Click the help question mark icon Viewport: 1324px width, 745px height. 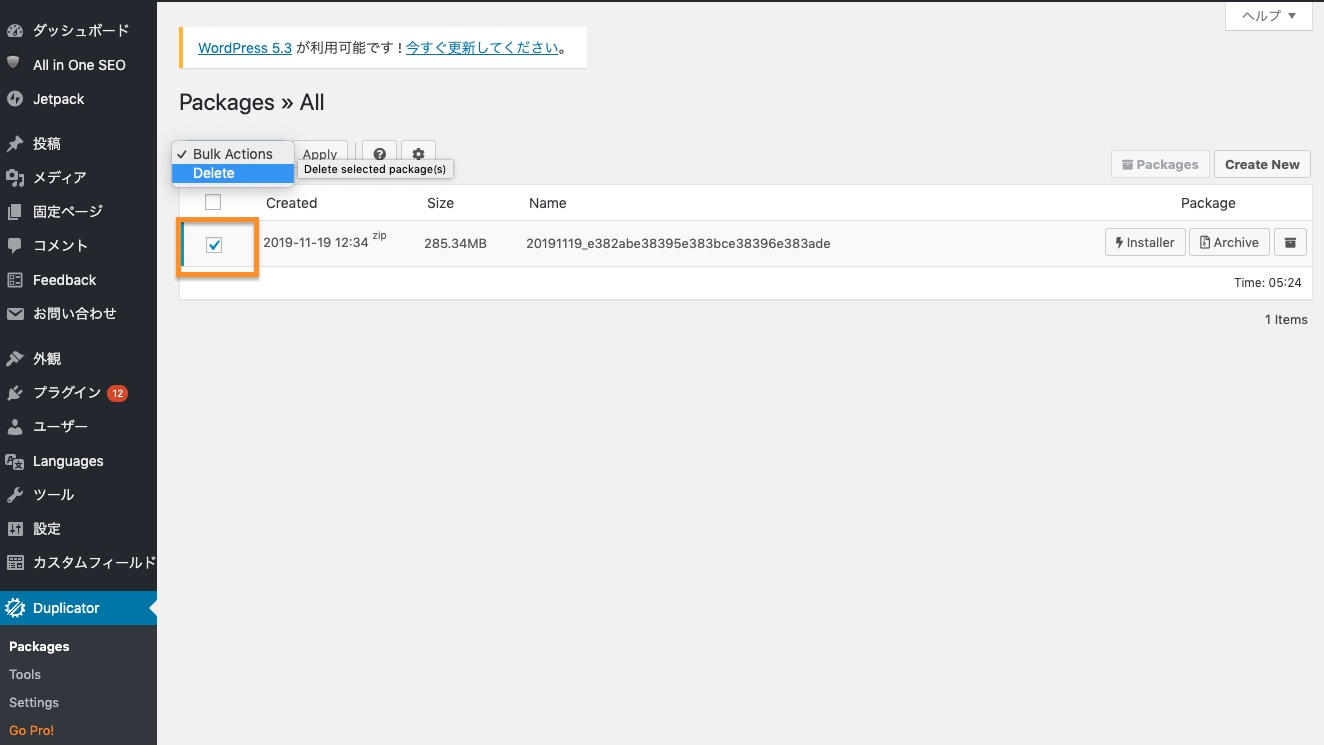(380, 155)
